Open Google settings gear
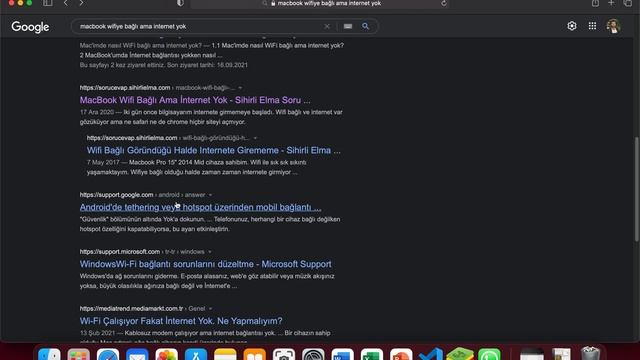 tap(572, 26)
